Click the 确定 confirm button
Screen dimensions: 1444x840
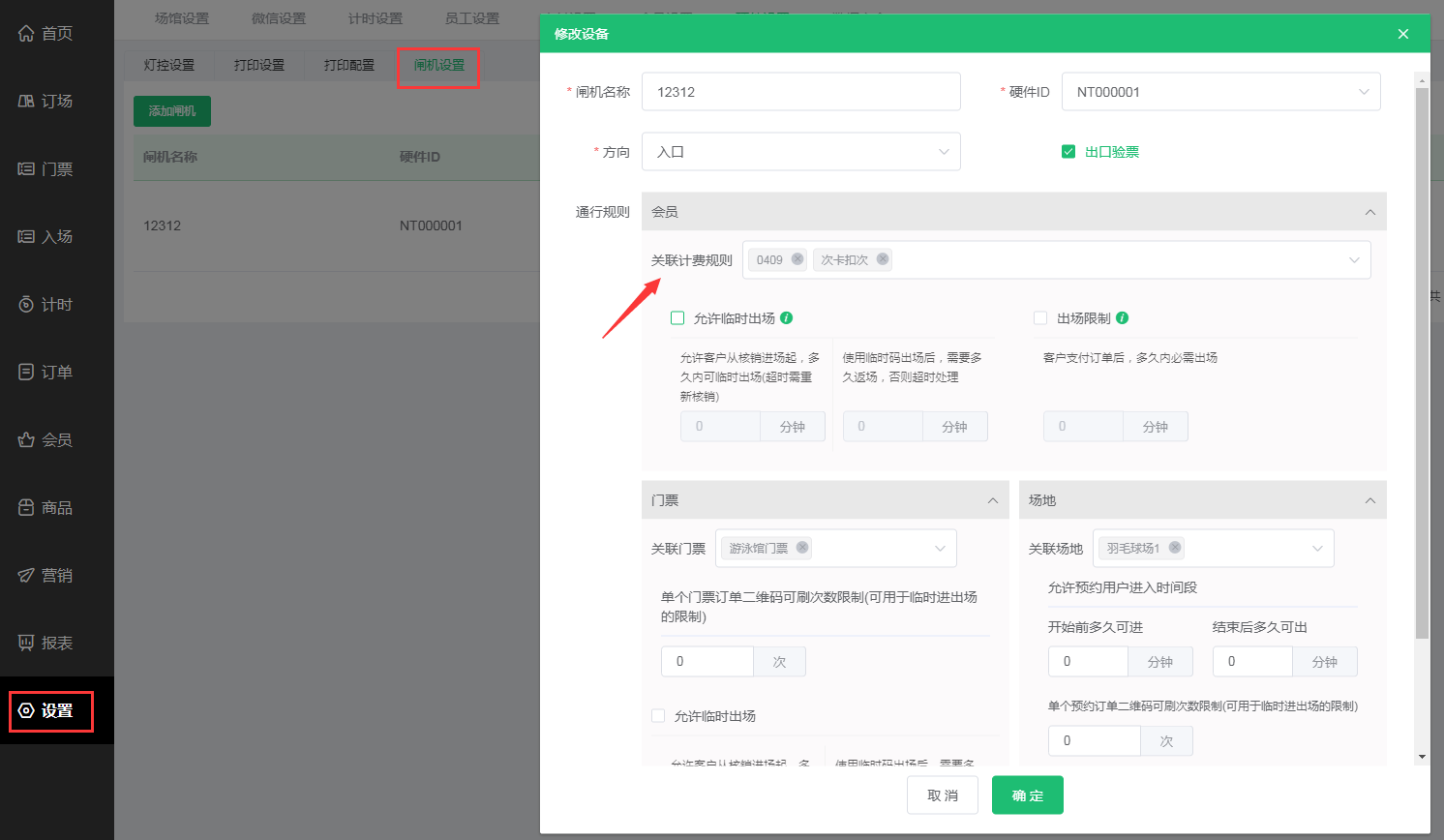[1027, 795]
